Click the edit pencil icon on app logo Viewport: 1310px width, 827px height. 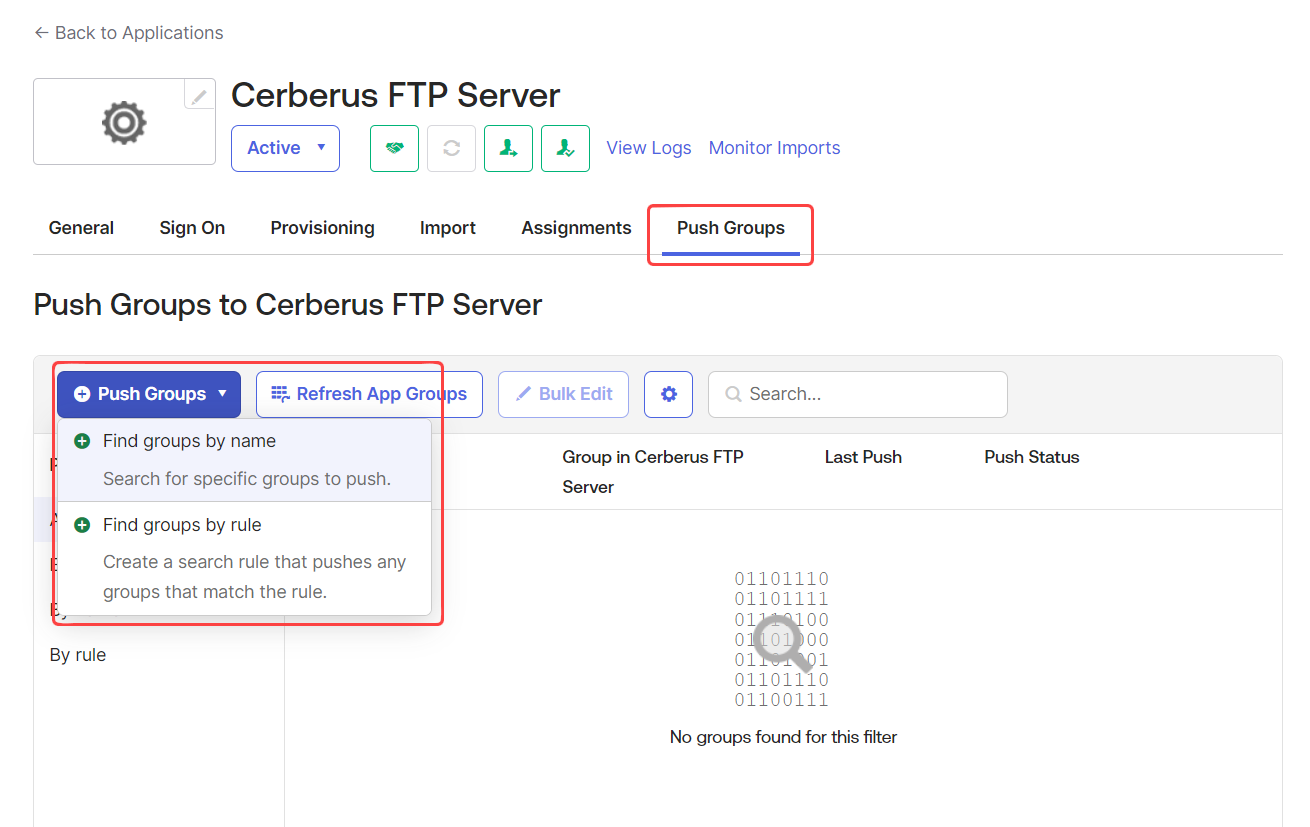click(x=199, y=96)
